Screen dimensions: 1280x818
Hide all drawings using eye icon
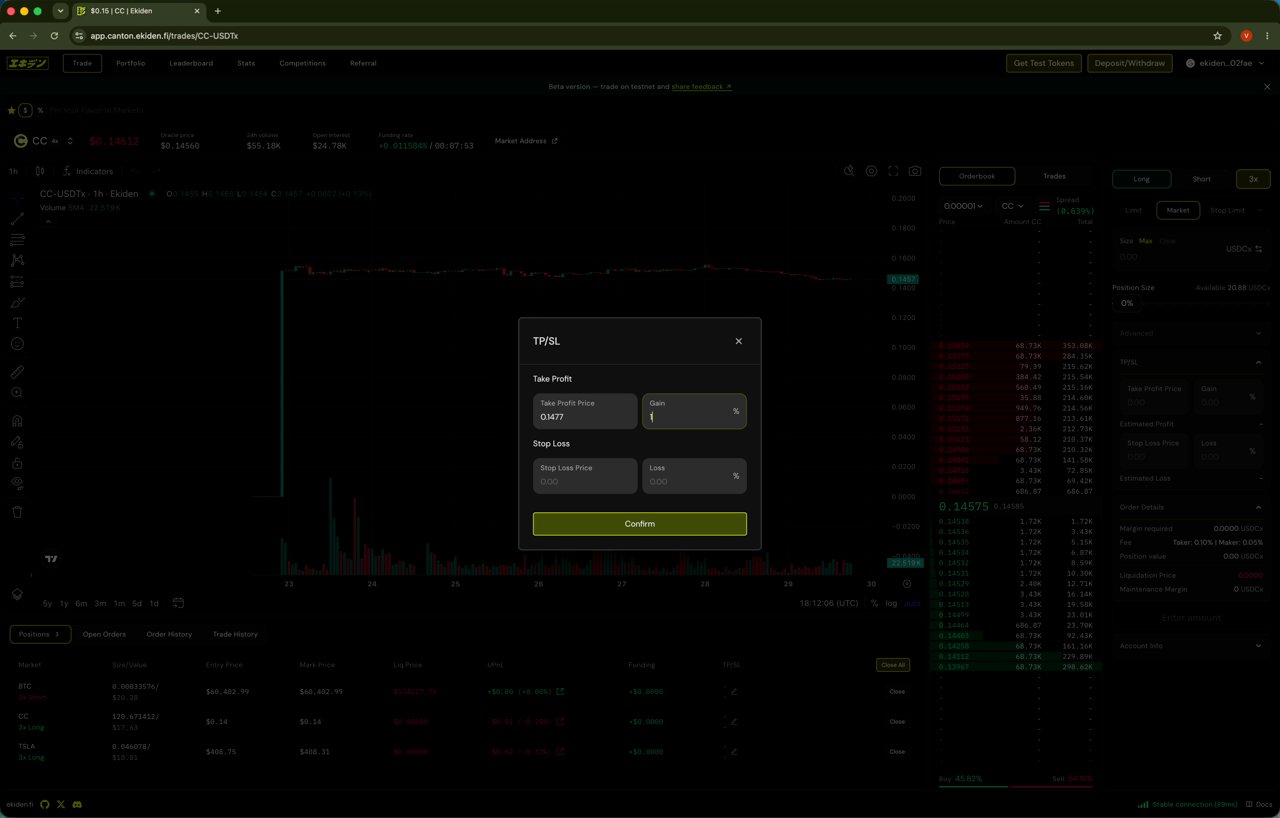point(17,484)
